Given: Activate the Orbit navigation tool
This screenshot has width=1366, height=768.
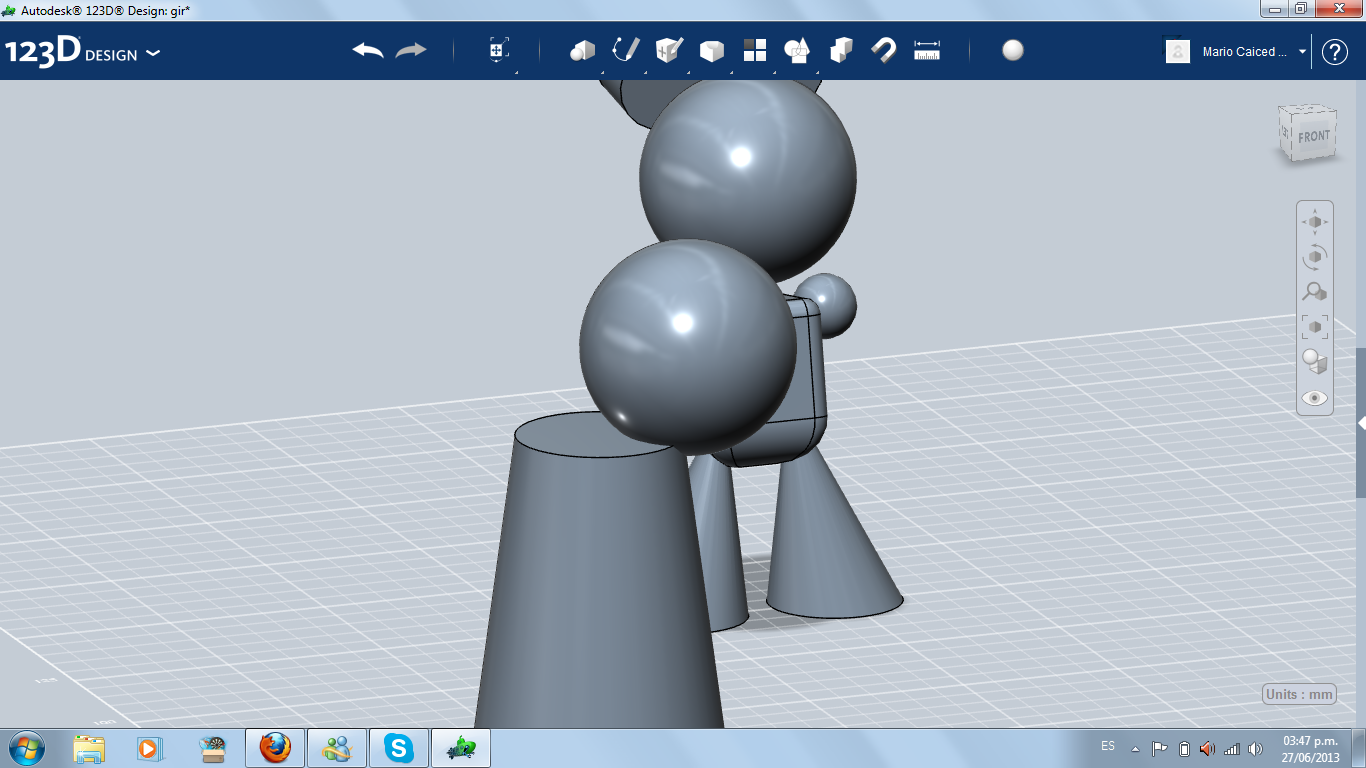Looking at the screenshot, I should [x=1315, y=257].
